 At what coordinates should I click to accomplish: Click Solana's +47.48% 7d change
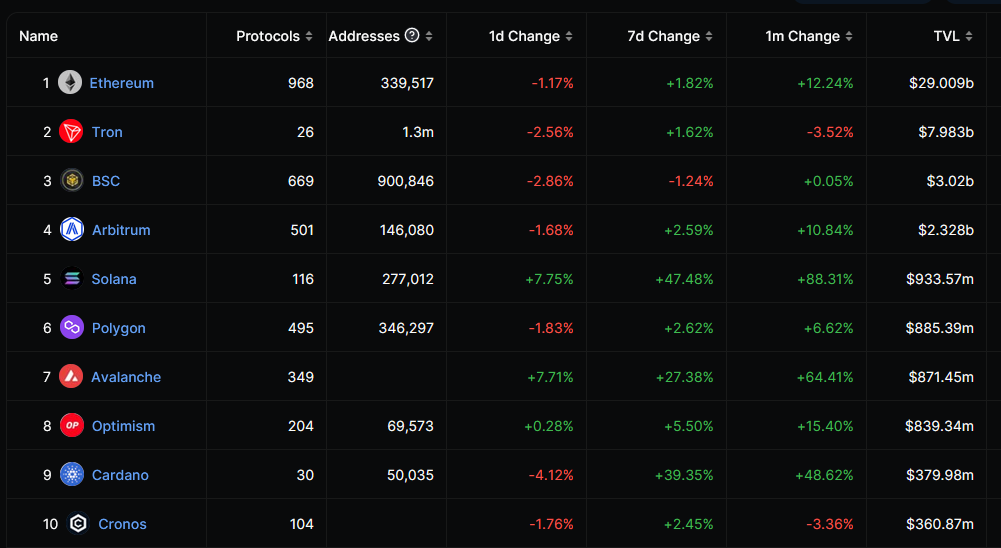click(684, 279)
